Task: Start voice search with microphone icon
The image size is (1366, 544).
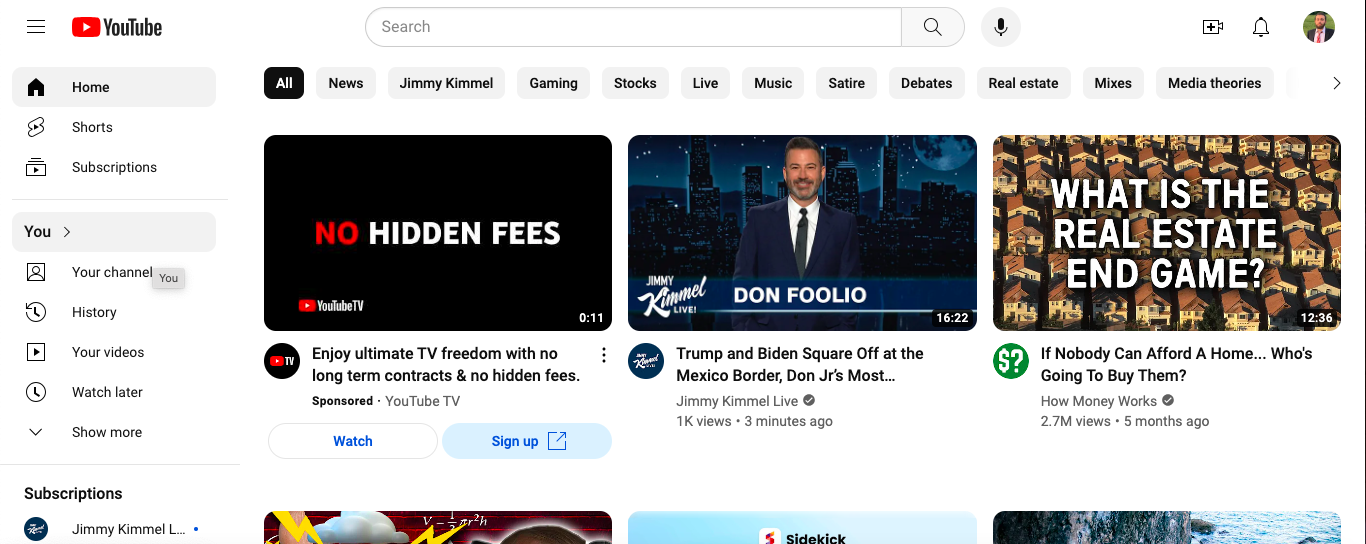Action: coord(1000,27)
